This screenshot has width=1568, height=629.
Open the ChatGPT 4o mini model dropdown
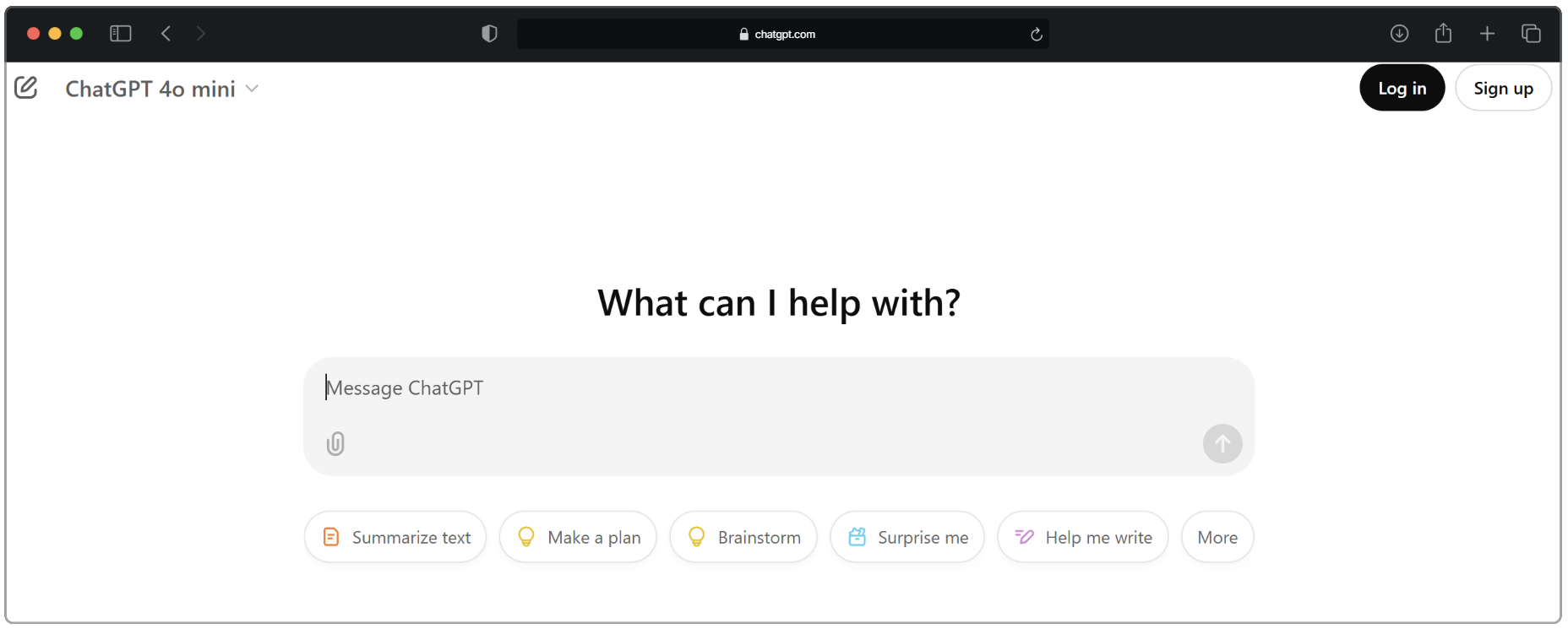coord(162,89)
